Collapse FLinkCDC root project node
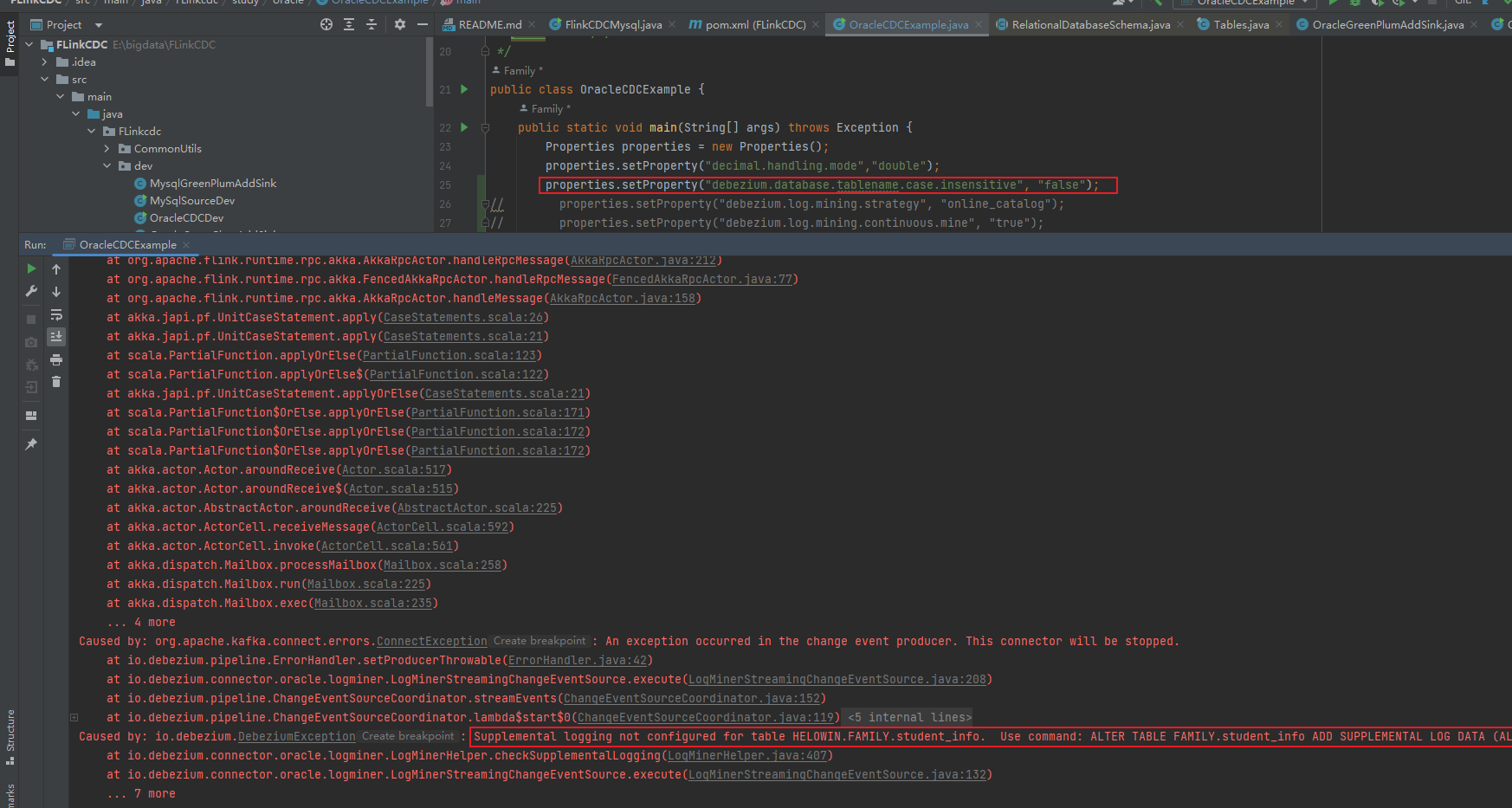Screen dimensions: 1512x808 tap(29, 44)
